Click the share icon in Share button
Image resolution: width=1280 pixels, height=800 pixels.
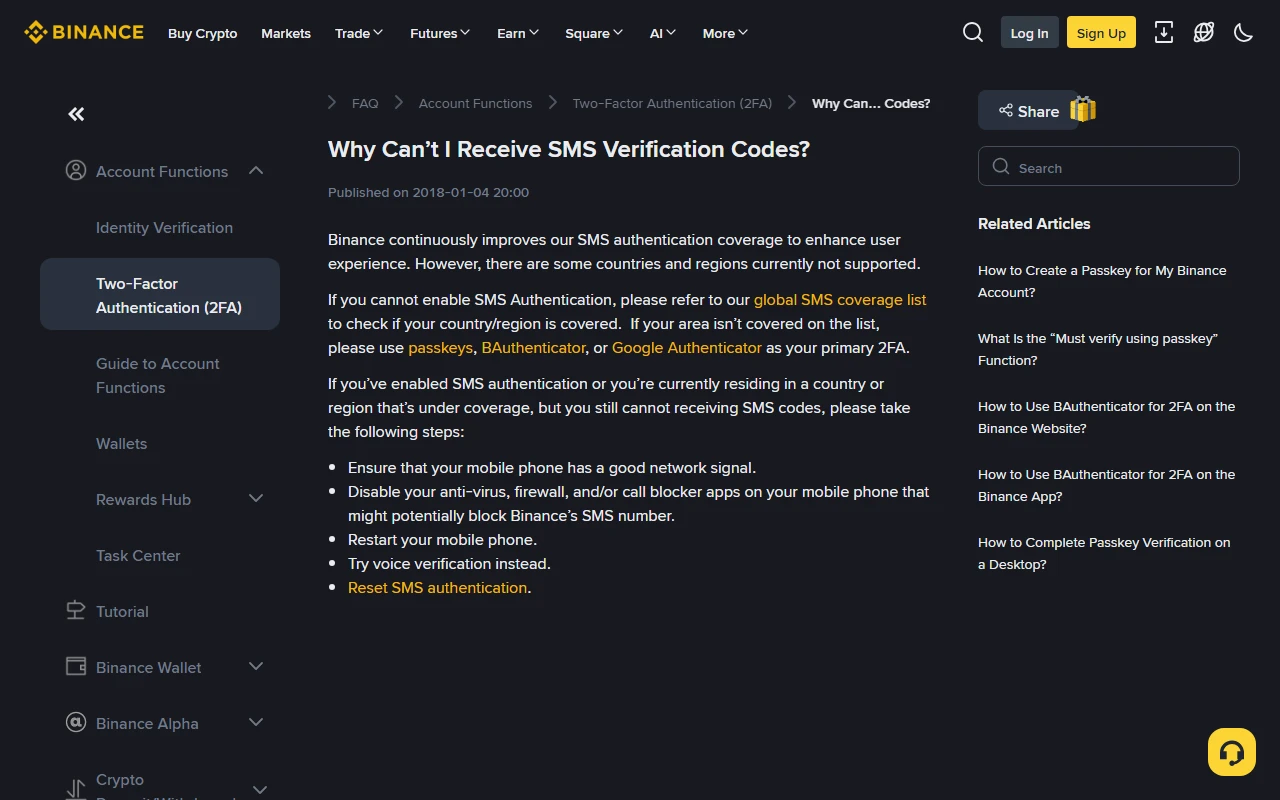(x=1006, y=111)
